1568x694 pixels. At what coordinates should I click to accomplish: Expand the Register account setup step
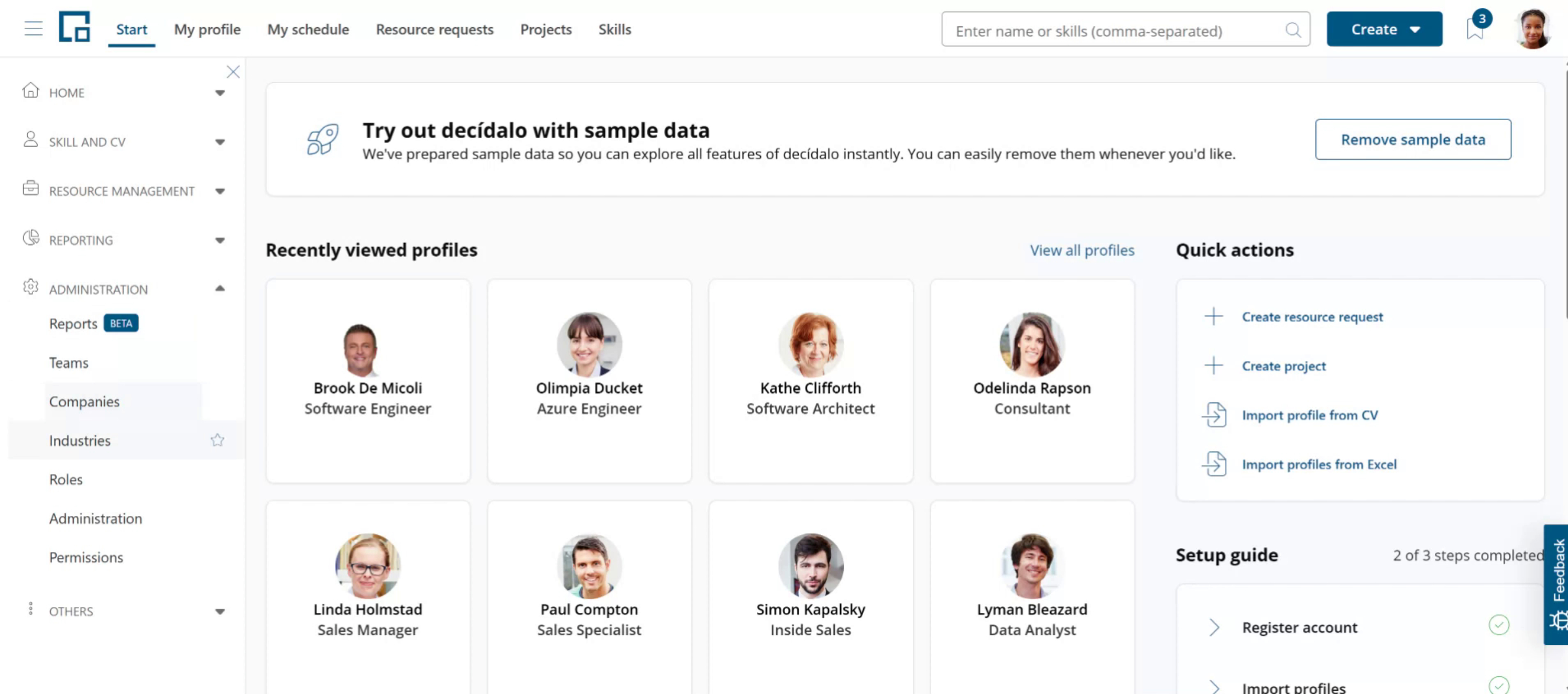tap(1214, 627)
